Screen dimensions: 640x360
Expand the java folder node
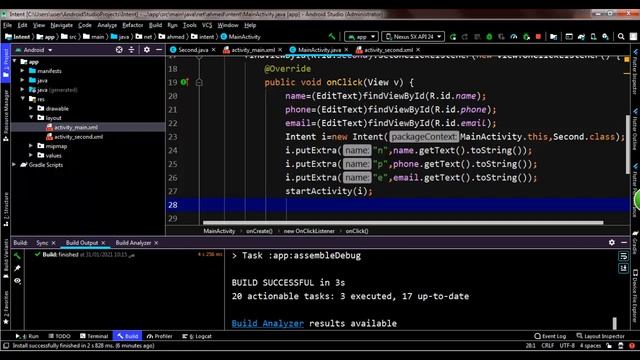coord(23,80)
